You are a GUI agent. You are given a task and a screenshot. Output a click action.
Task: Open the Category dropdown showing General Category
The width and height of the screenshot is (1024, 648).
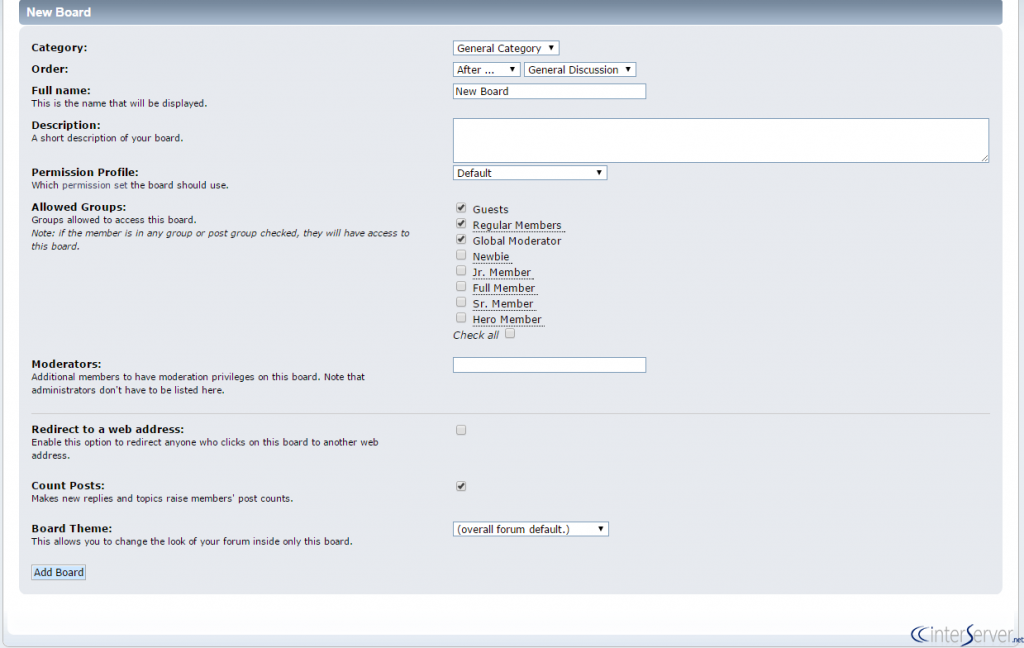click(505, 48)
